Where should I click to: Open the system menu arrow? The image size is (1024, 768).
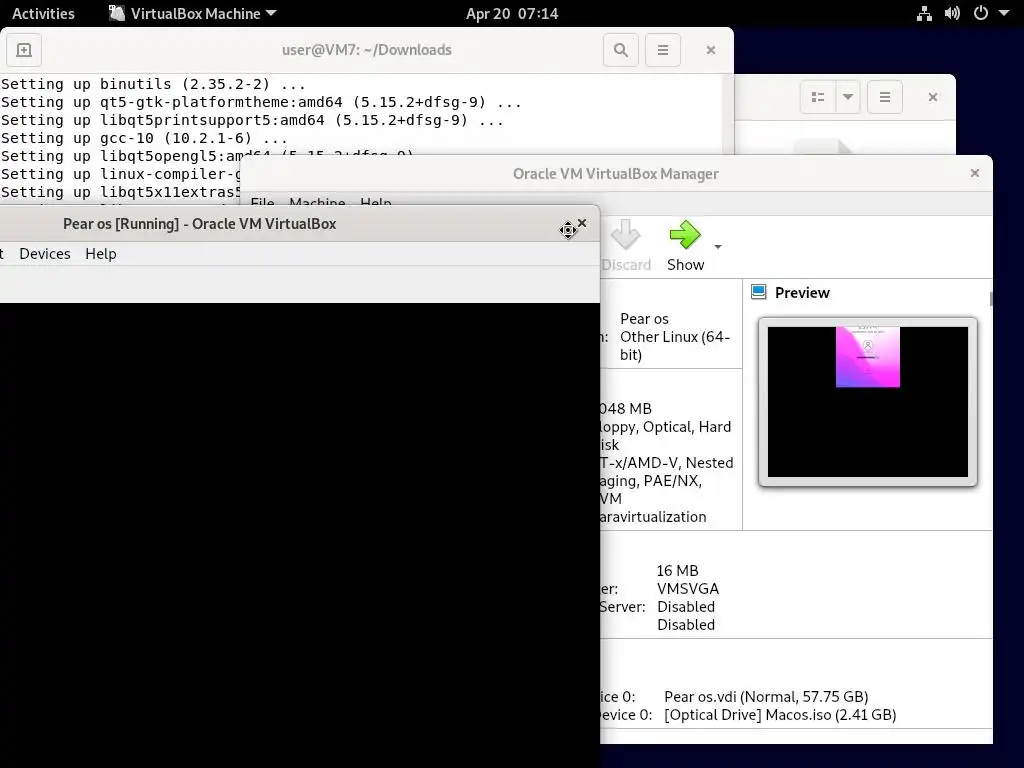click(x=1004, y=13)
